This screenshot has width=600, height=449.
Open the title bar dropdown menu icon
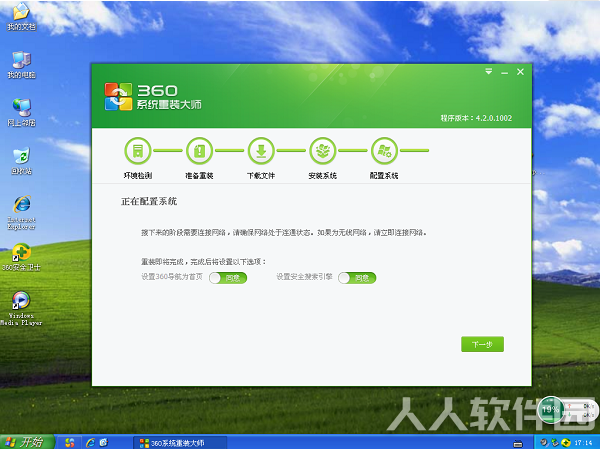pos(489,72)
